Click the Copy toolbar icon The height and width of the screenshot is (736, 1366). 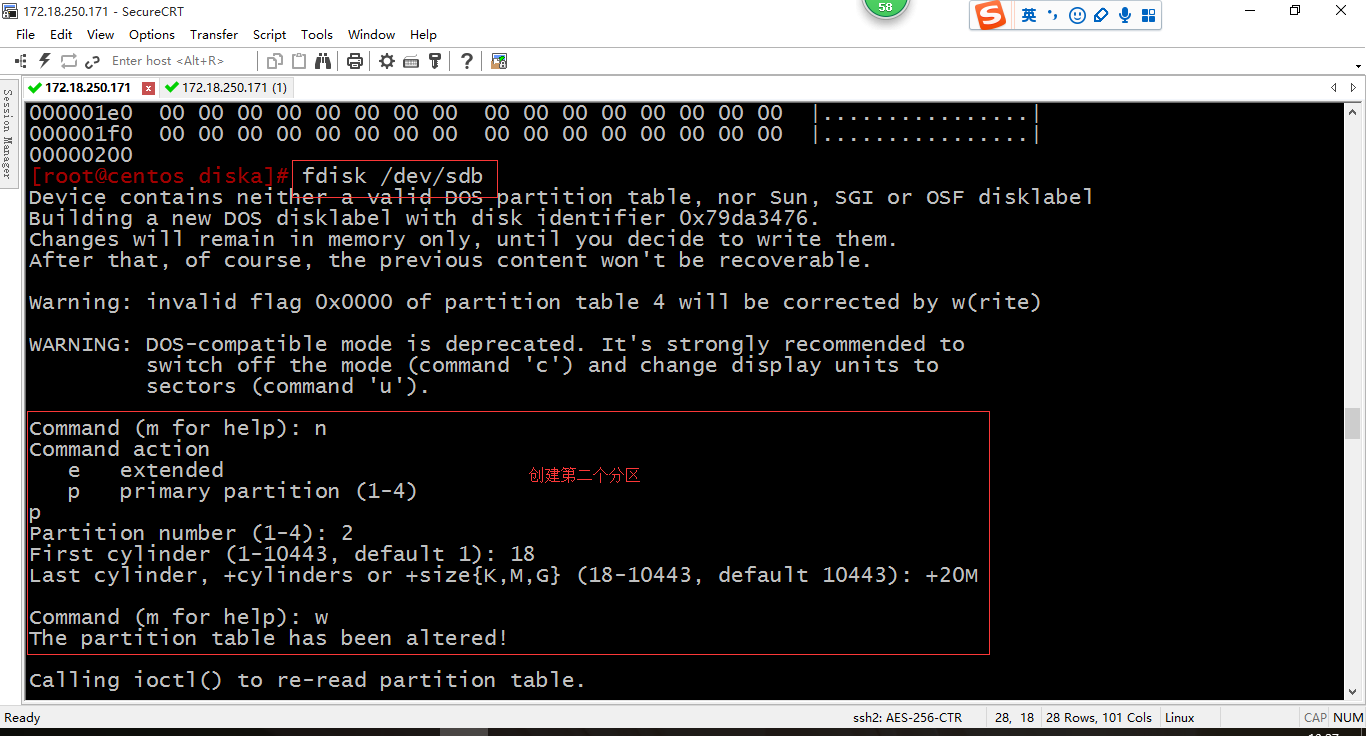(275, 61)
